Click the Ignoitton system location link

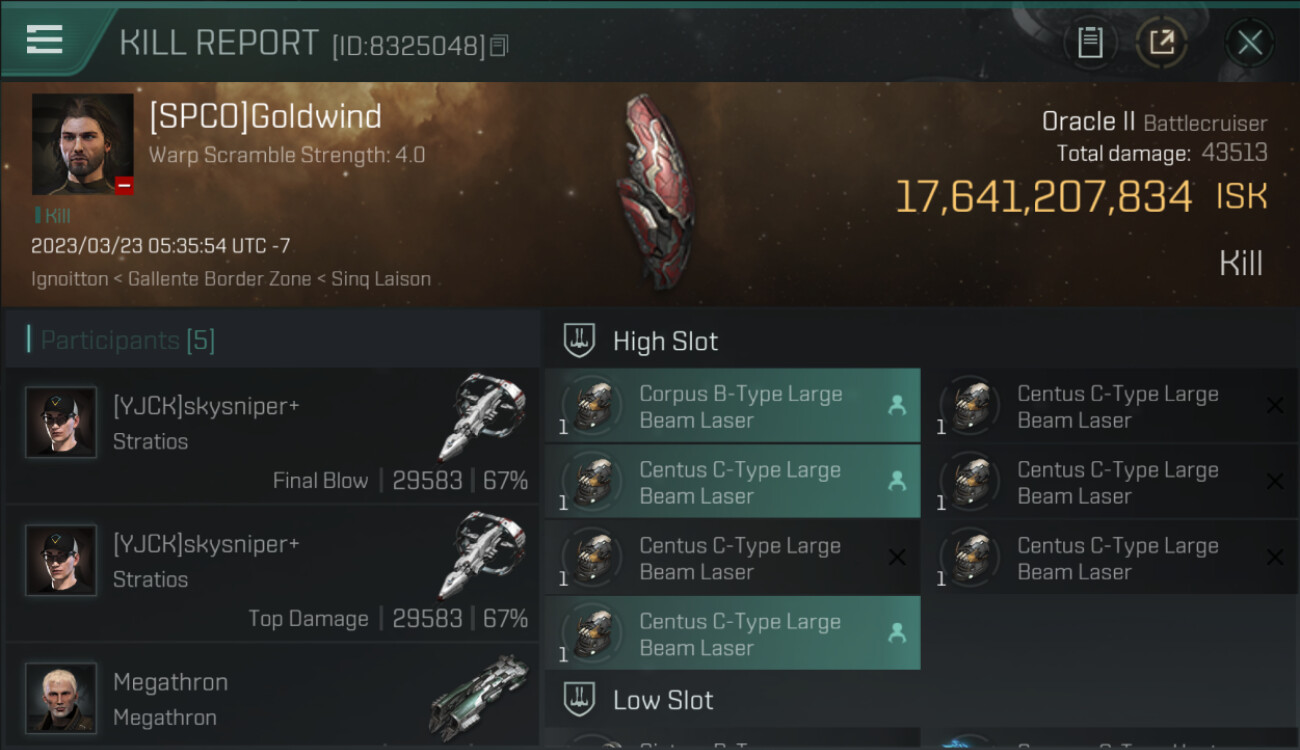[69, 279]
